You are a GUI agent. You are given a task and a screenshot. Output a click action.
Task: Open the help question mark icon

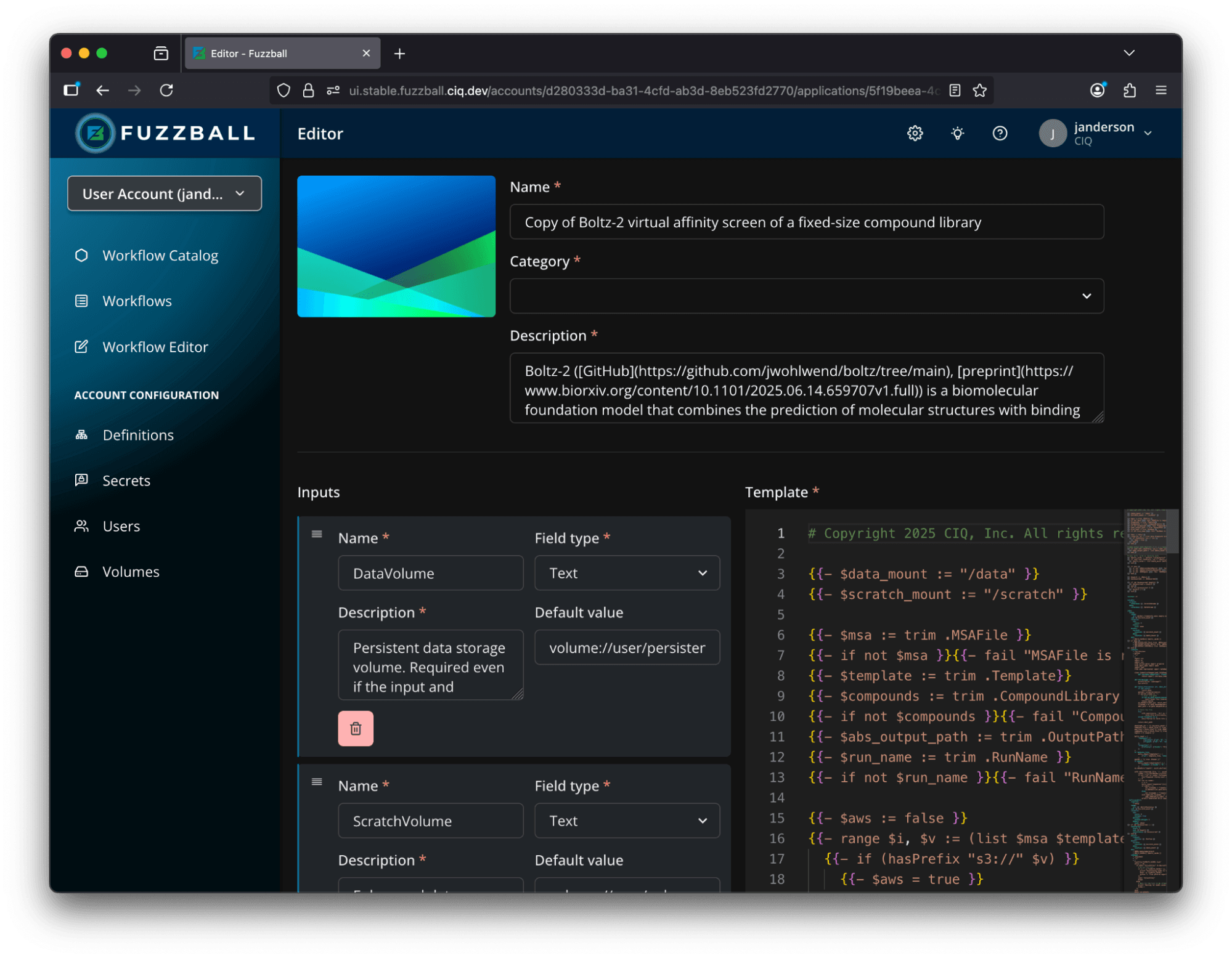(x=1000, y=133)
